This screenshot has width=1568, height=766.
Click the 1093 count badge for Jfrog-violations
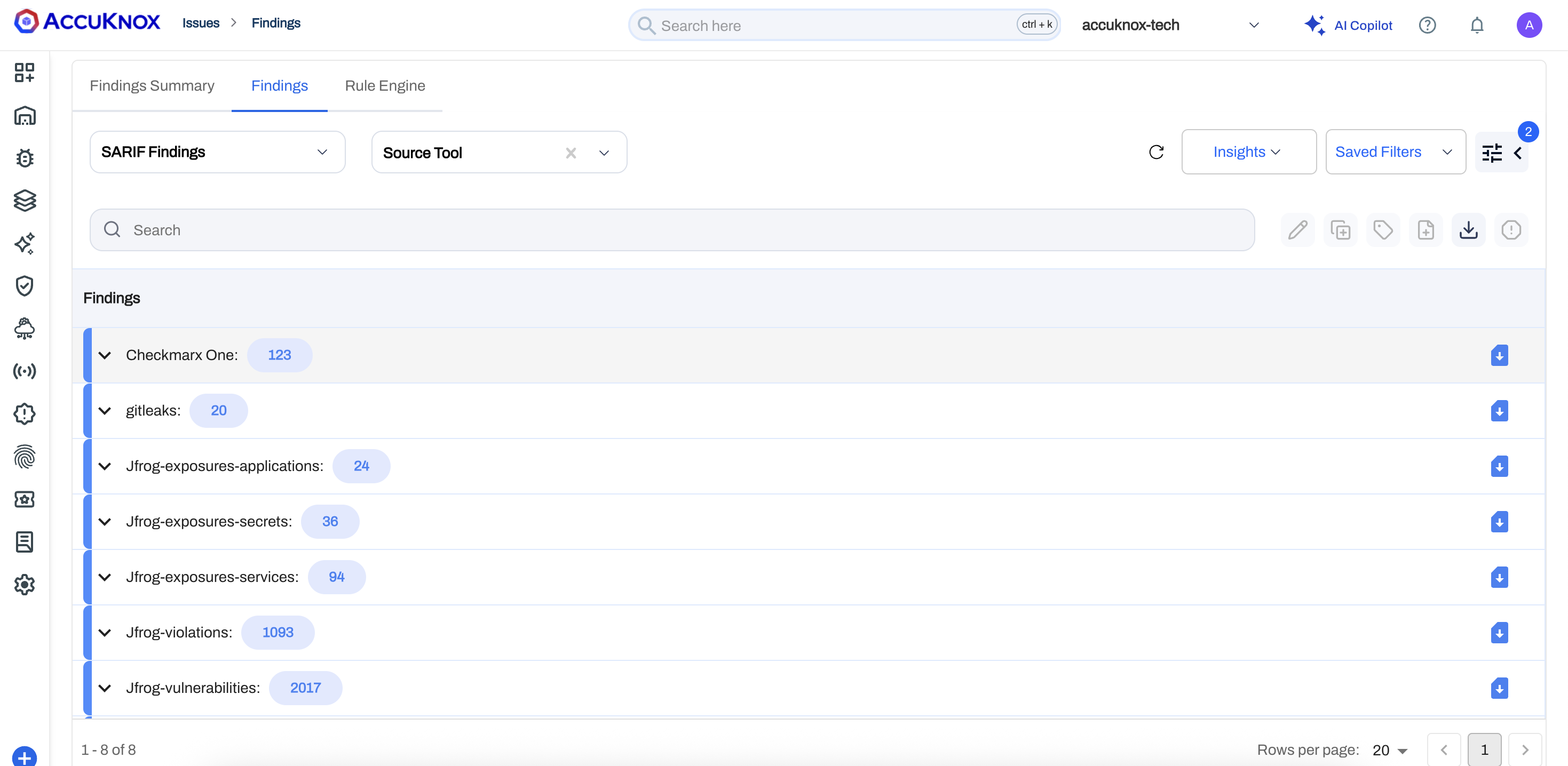pos(278,633)
